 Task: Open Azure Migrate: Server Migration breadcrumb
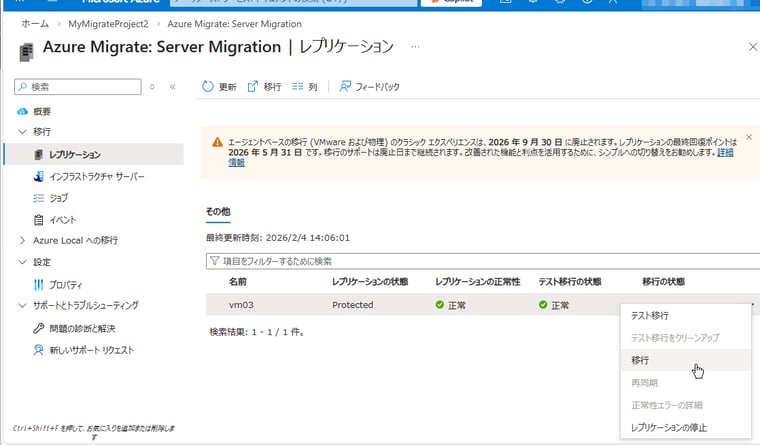(x=235, y=24)
